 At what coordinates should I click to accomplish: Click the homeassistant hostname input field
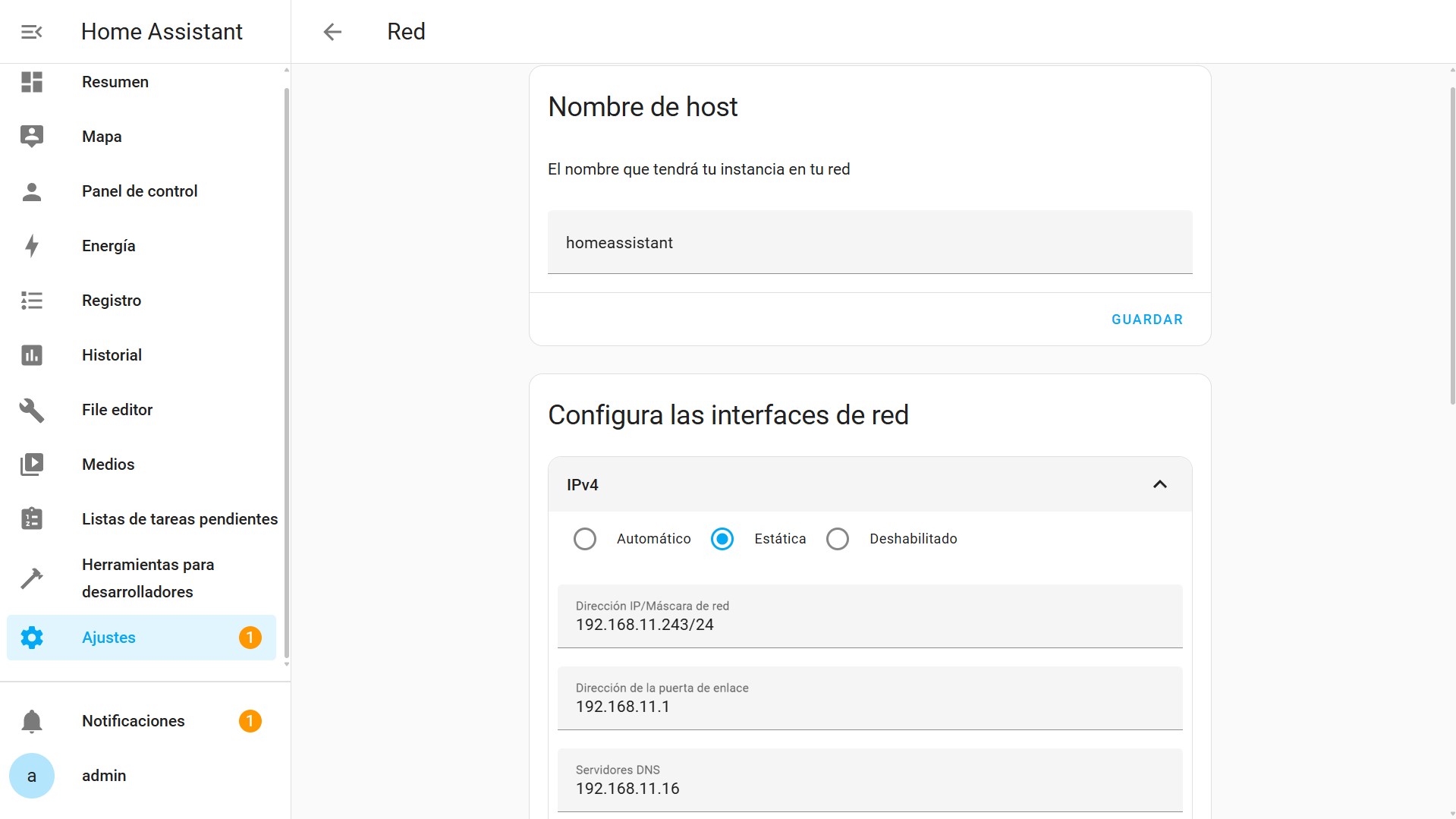click(x=870, y=242)
